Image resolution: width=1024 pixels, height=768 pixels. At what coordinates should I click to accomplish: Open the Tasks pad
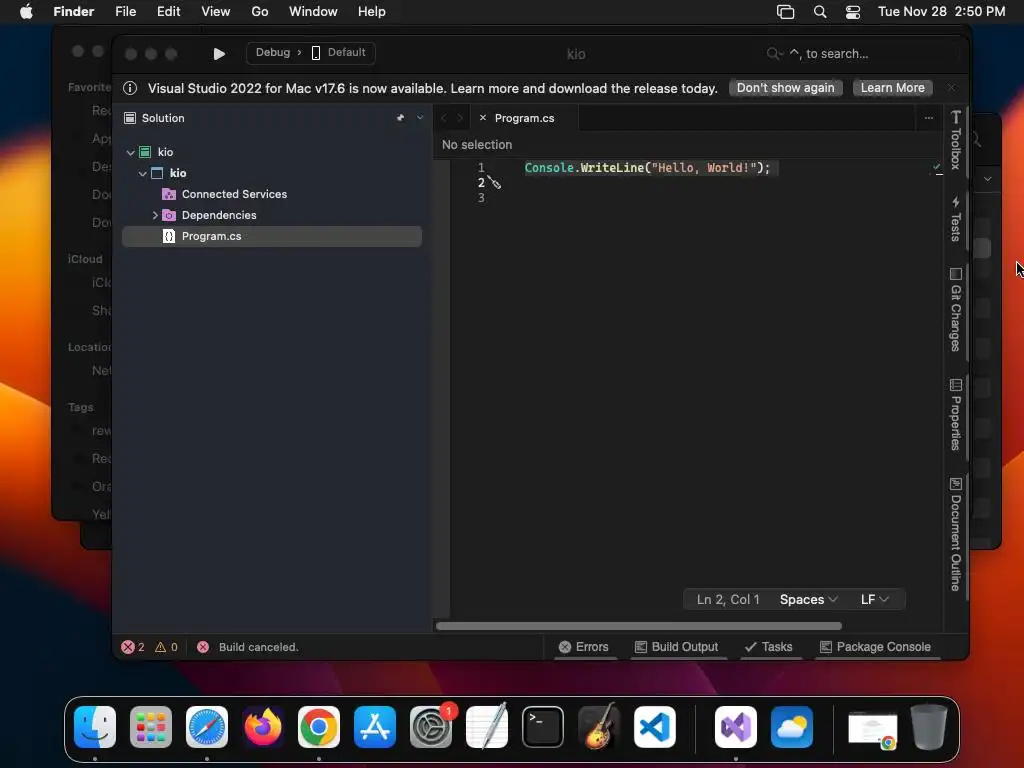pos(769,647)
